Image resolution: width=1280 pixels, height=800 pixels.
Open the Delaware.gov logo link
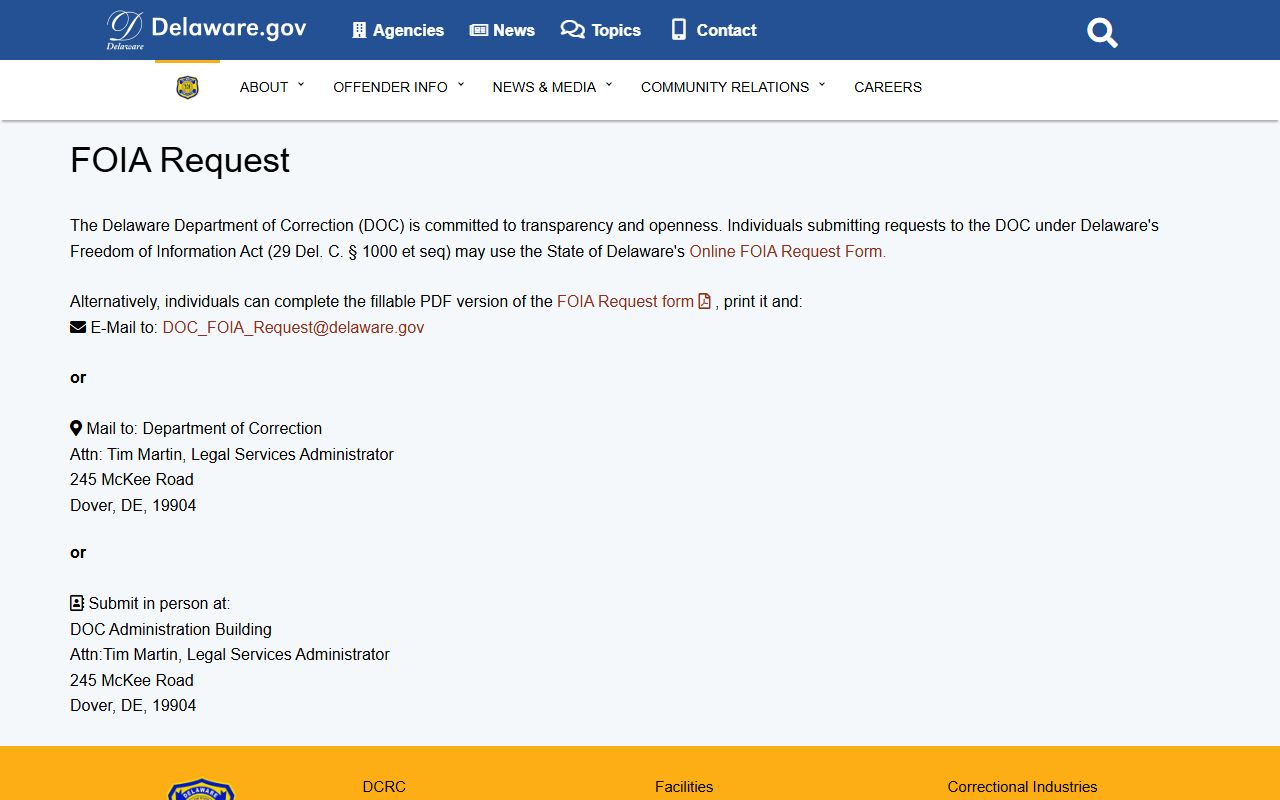coord(207,30)
